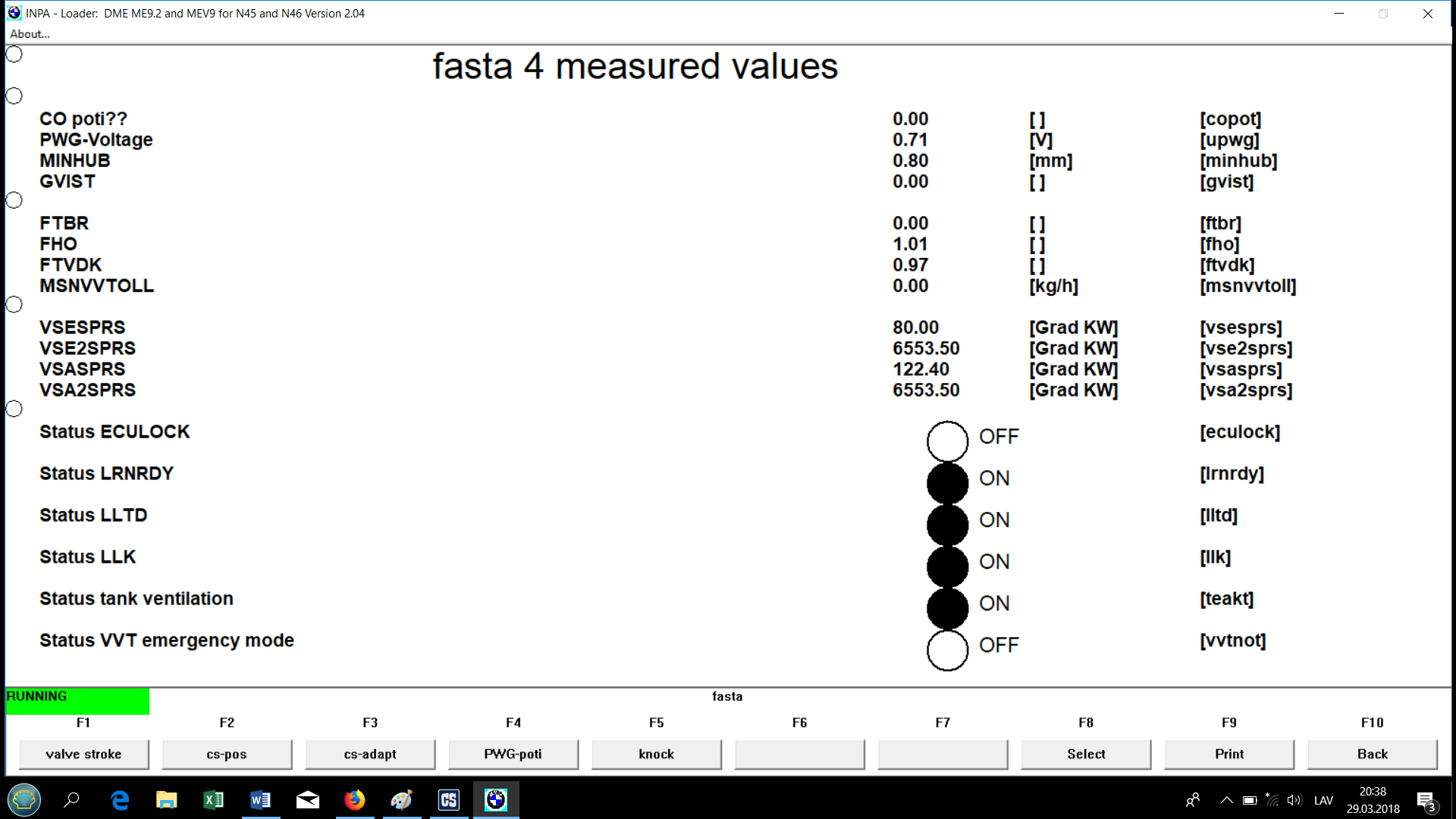
Task: Toggle the Status ECULOCK indicator circle
Action: [947, 441]
